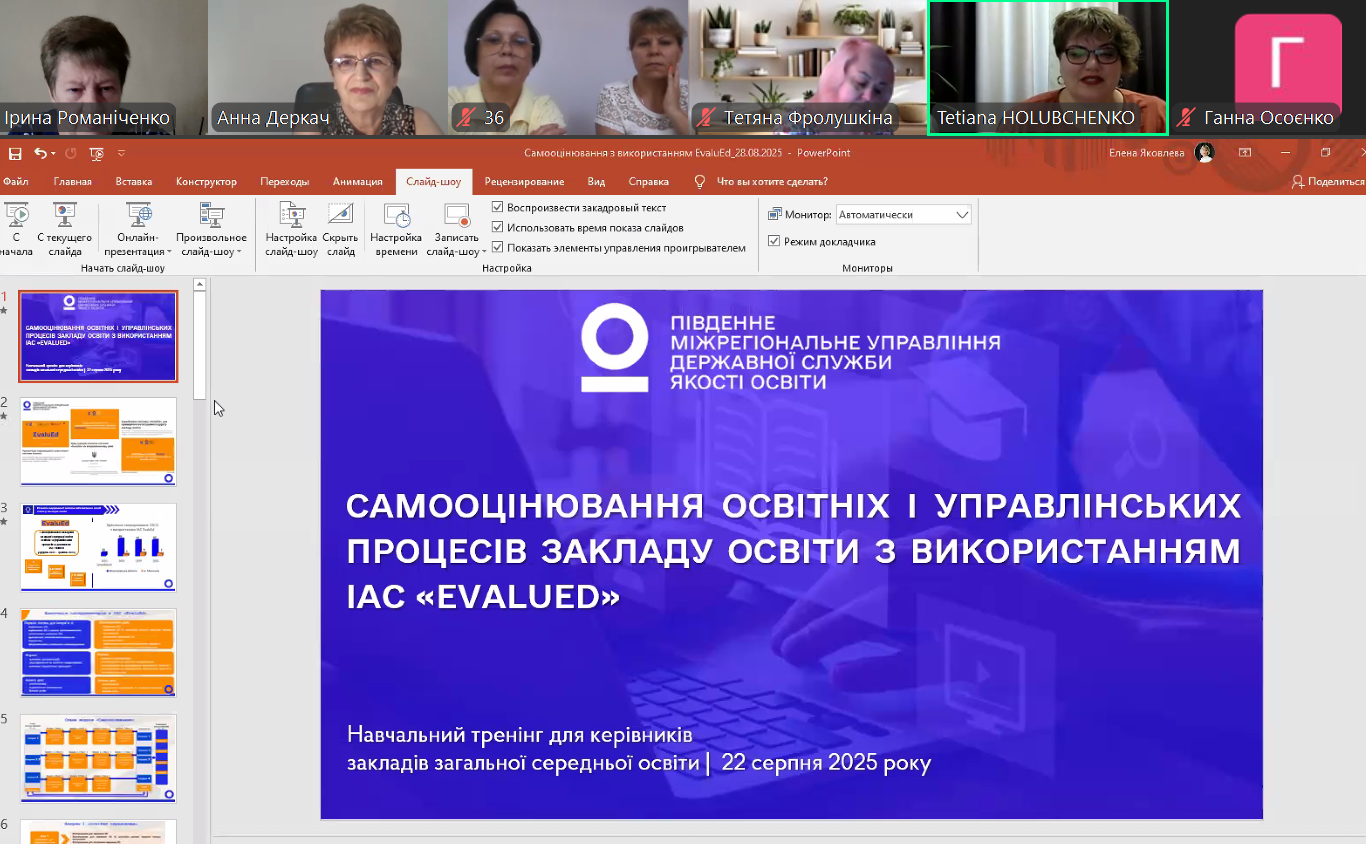Undo the last action
The width and height of the screenshot is (1366, 844).
[40, 153]
